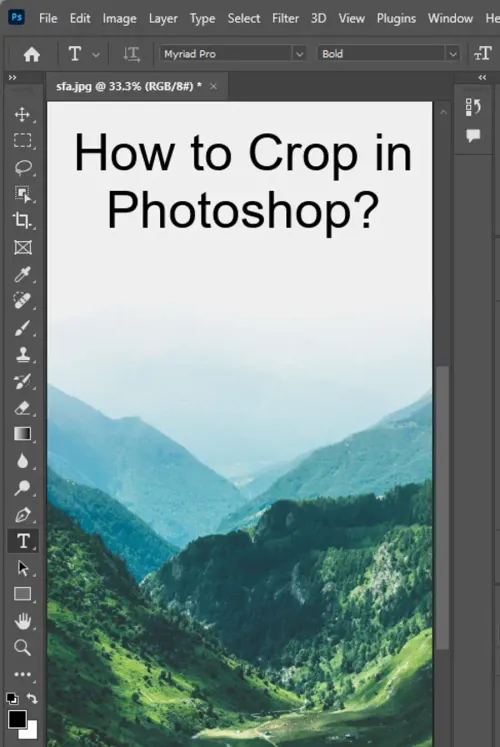
Task: Select the Hand tool
Action: 22,621
